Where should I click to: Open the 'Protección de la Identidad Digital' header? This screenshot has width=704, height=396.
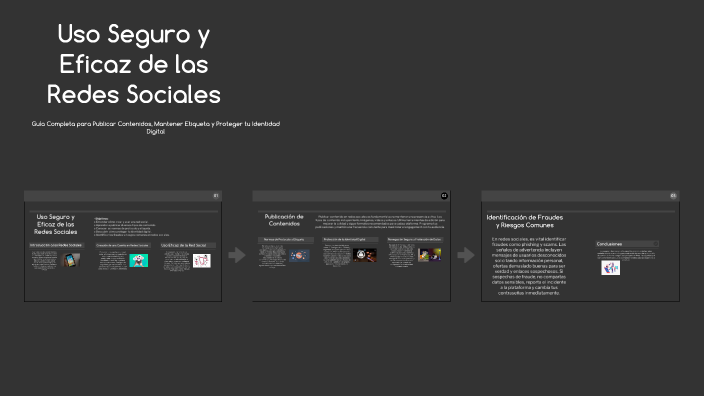tap(350, 240)
